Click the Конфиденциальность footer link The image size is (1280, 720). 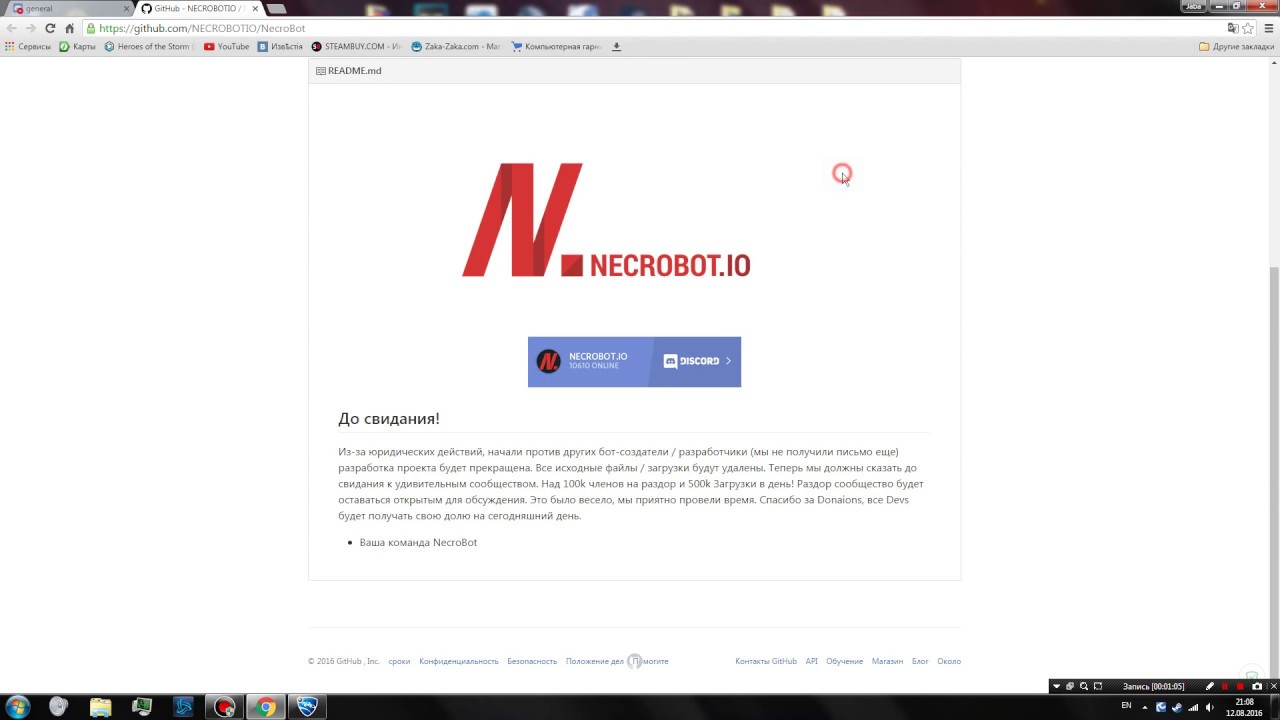coord(459,661)
